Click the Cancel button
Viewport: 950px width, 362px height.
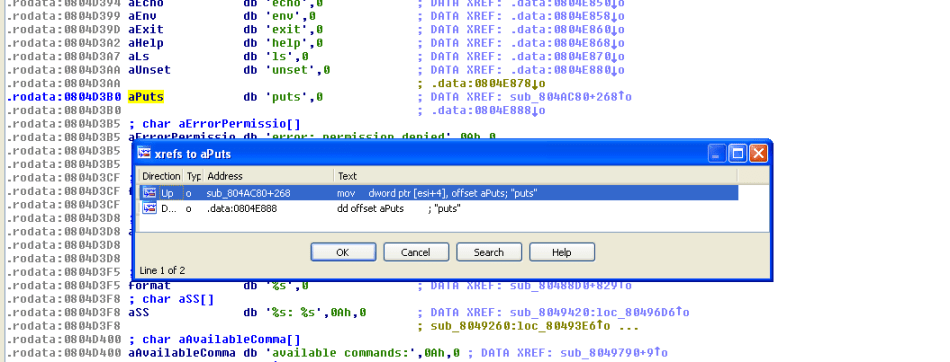(x=416, y=252)
